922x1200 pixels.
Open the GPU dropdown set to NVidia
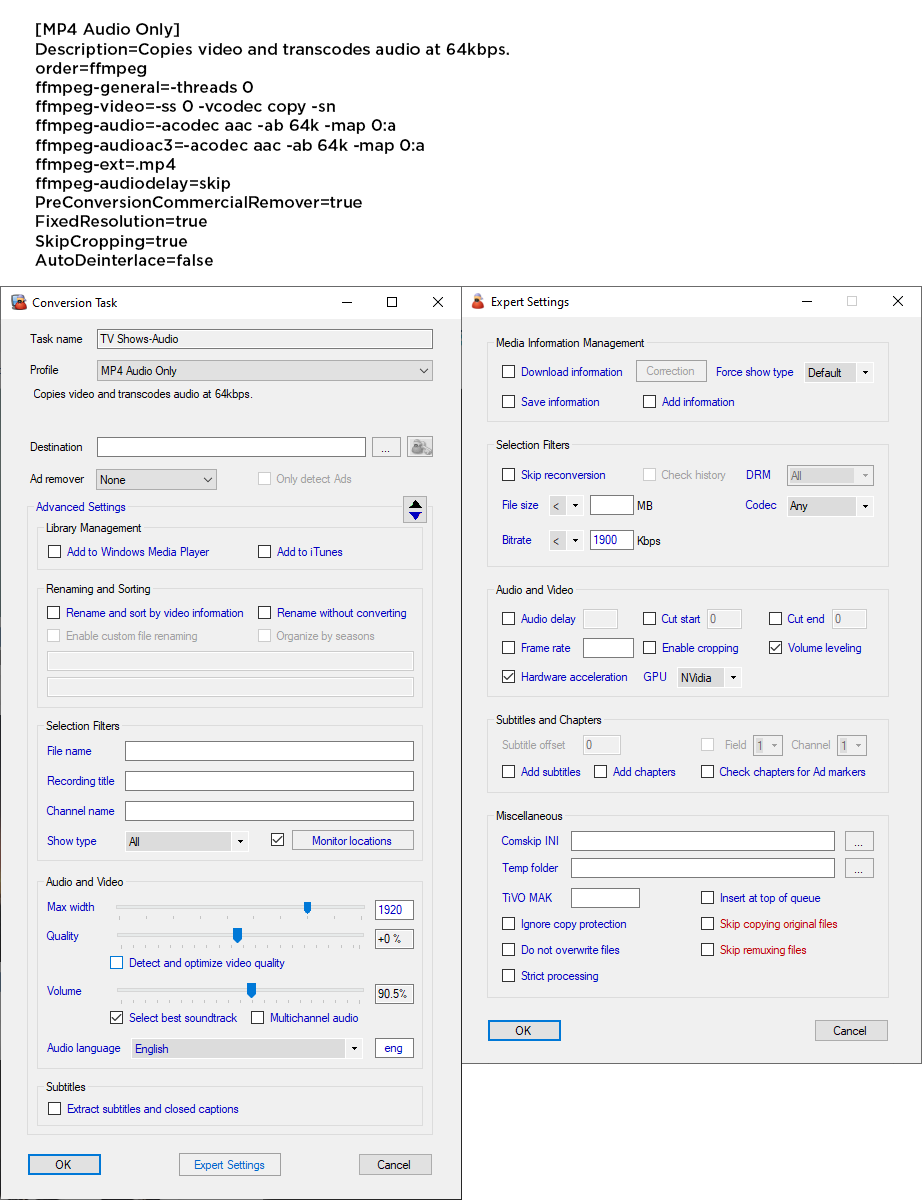(x=709, y=678)
